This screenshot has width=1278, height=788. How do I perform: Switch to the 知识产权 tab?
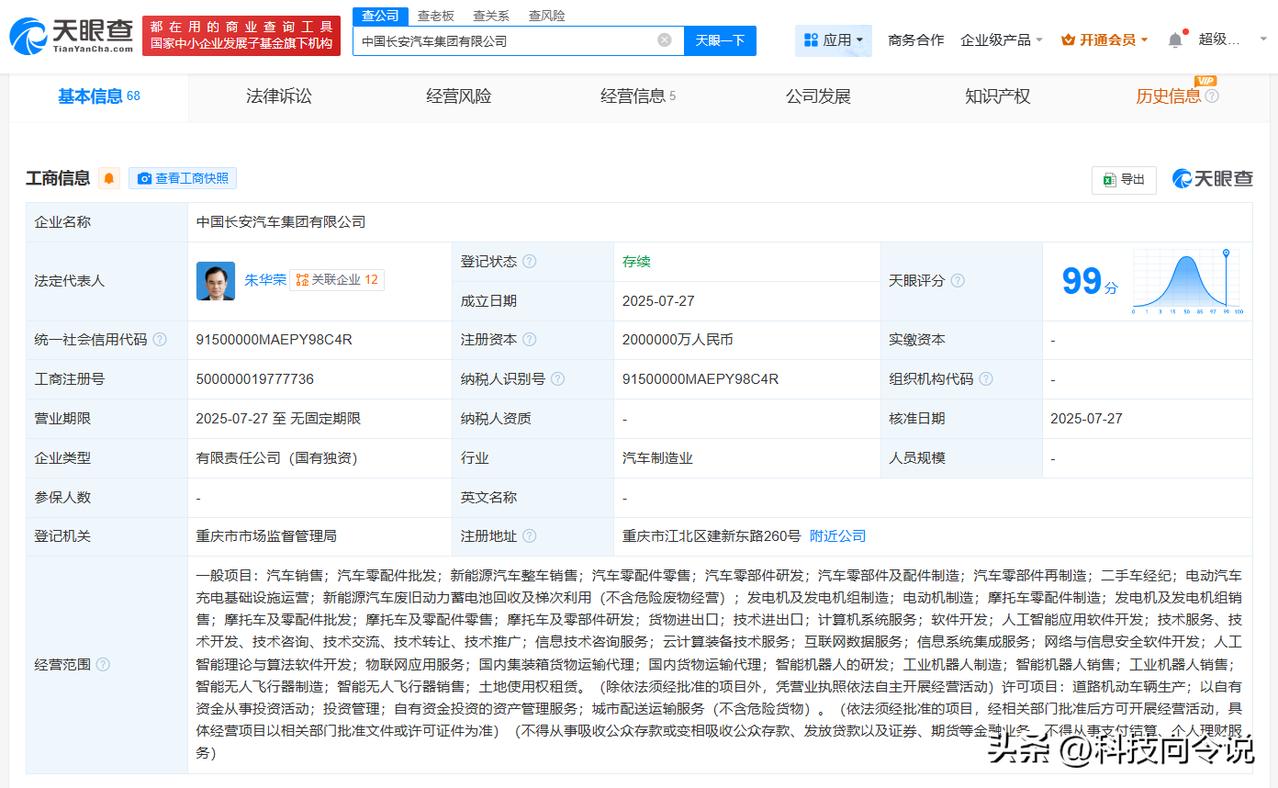coord(997,96)
